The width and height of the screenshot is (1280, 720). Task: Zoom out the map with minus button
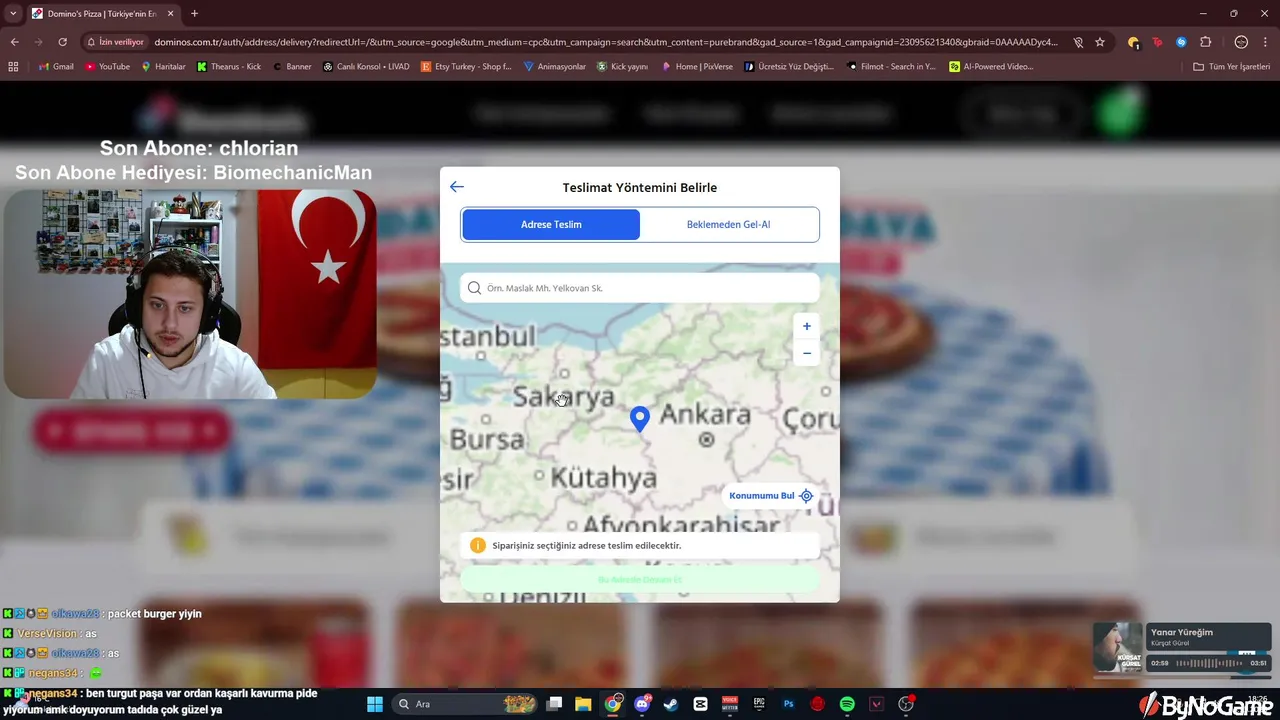click(x=807, y=353)
